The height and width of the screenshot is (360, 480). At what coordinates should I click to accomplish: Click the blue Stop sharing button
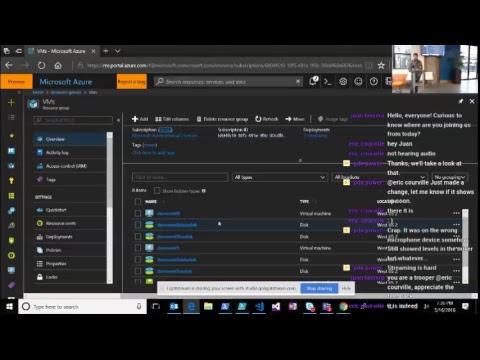pos(319,288)
